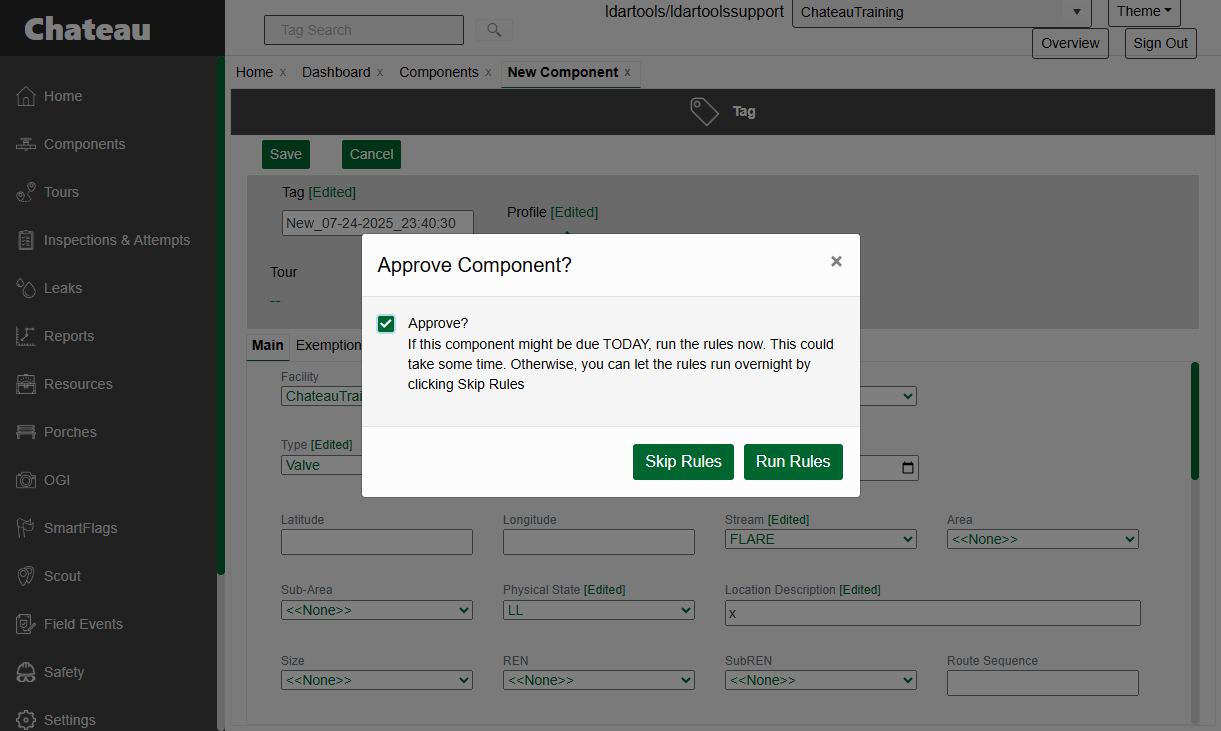
Task: Click the Latitude input field
Action: [377, 542]
